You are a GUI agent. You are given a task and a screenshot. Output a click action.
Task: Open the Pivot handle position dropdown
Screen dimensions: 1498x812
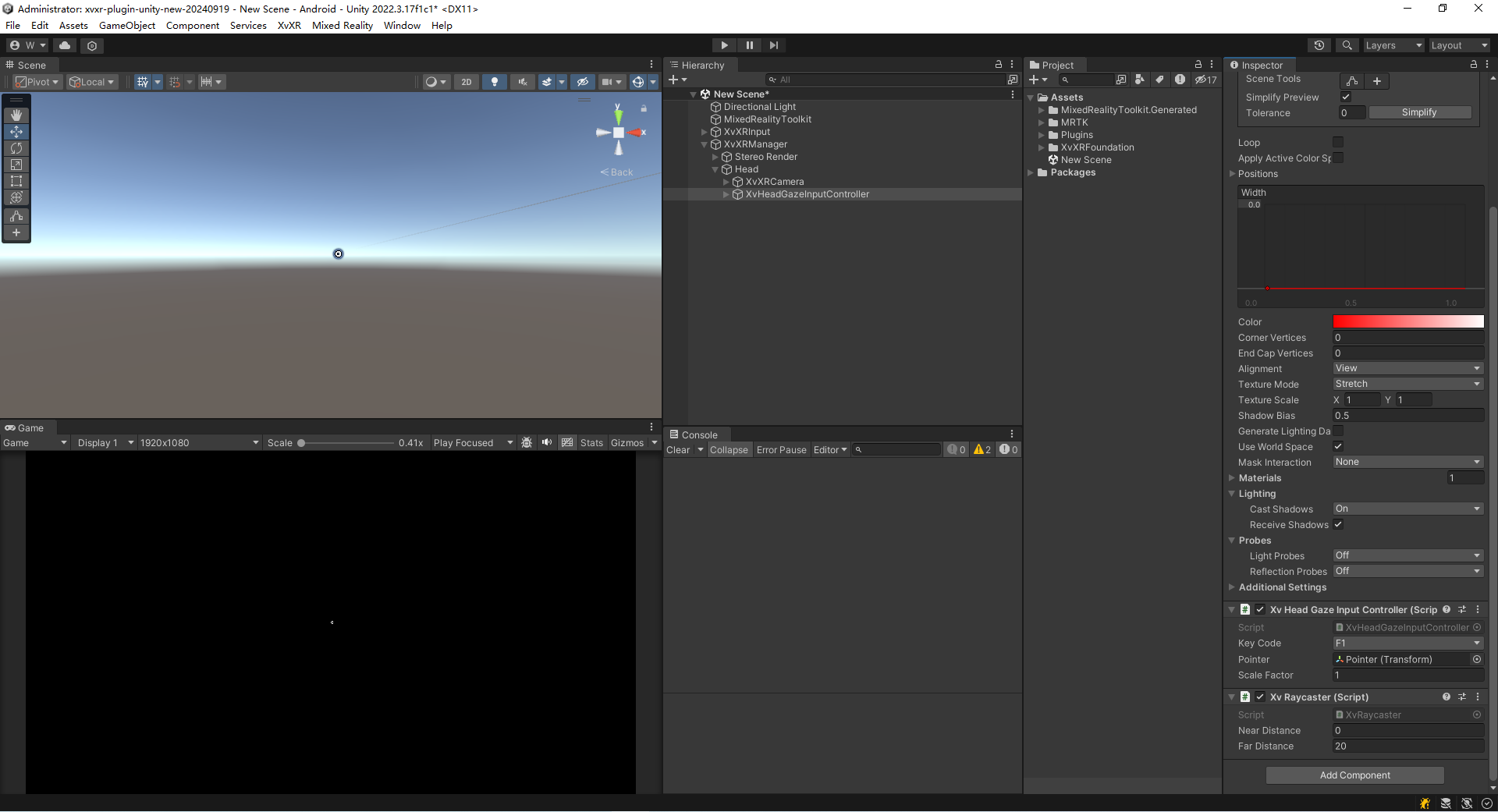[x=37, y=82]
